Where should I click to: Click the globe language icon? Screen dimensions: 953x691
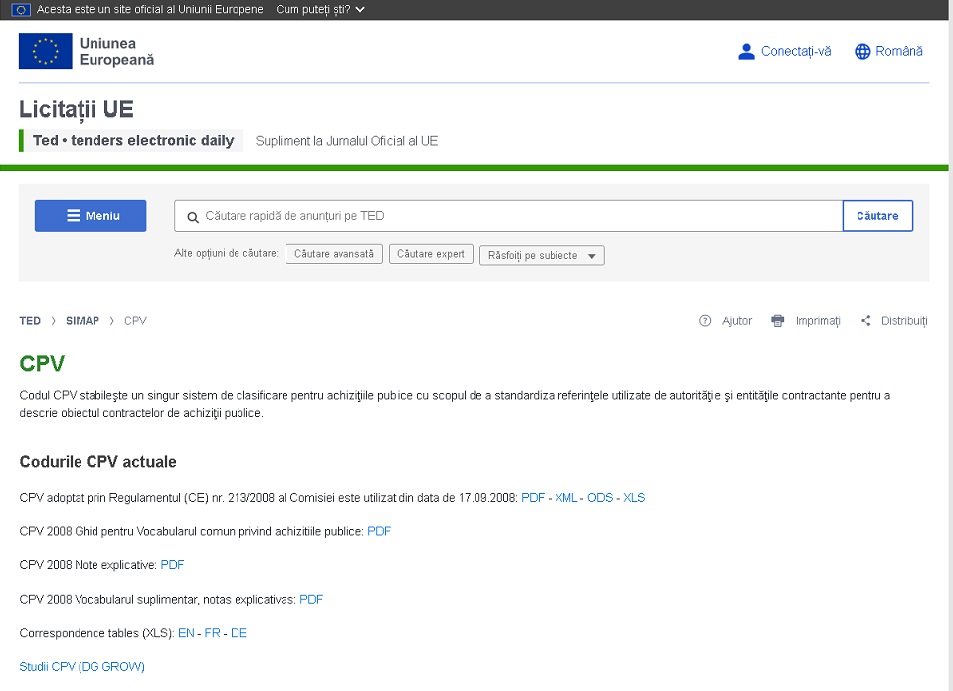(x=863, y=52)
